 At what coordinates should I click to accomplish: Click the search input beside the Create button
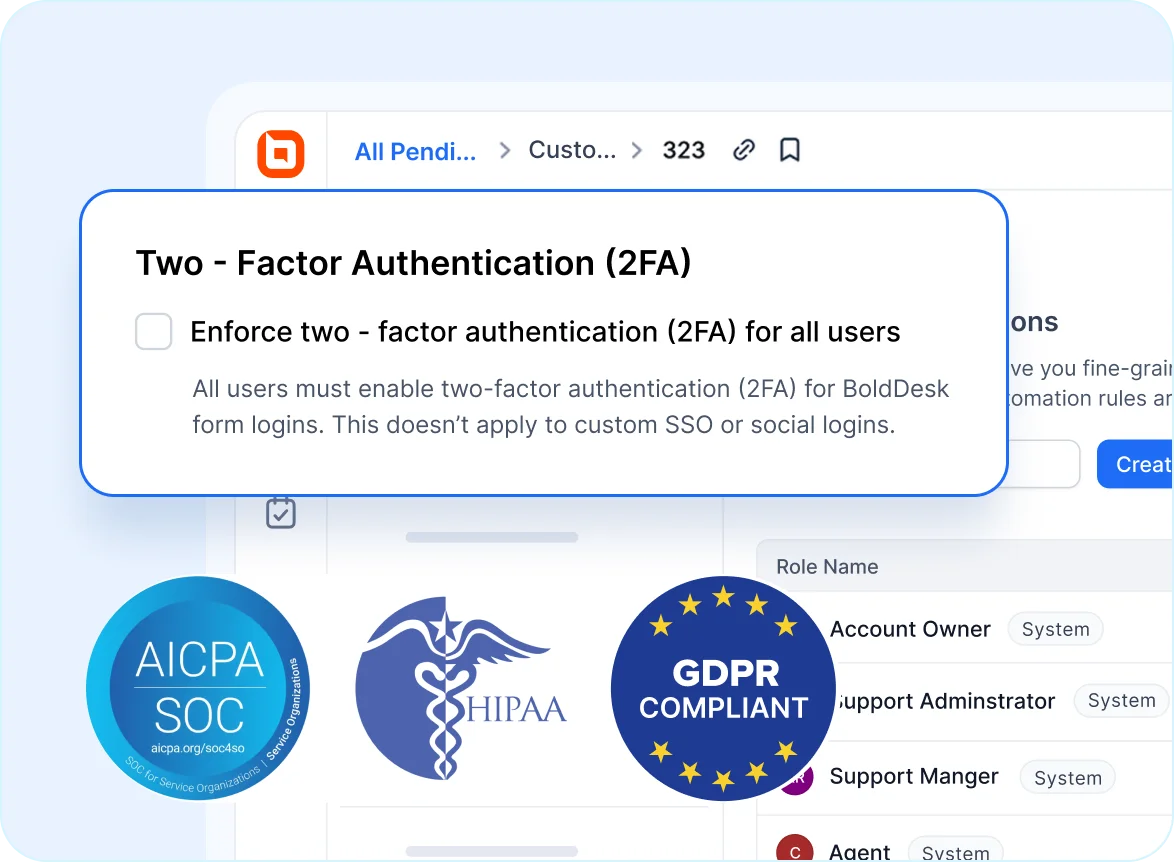click(1040, 463)
